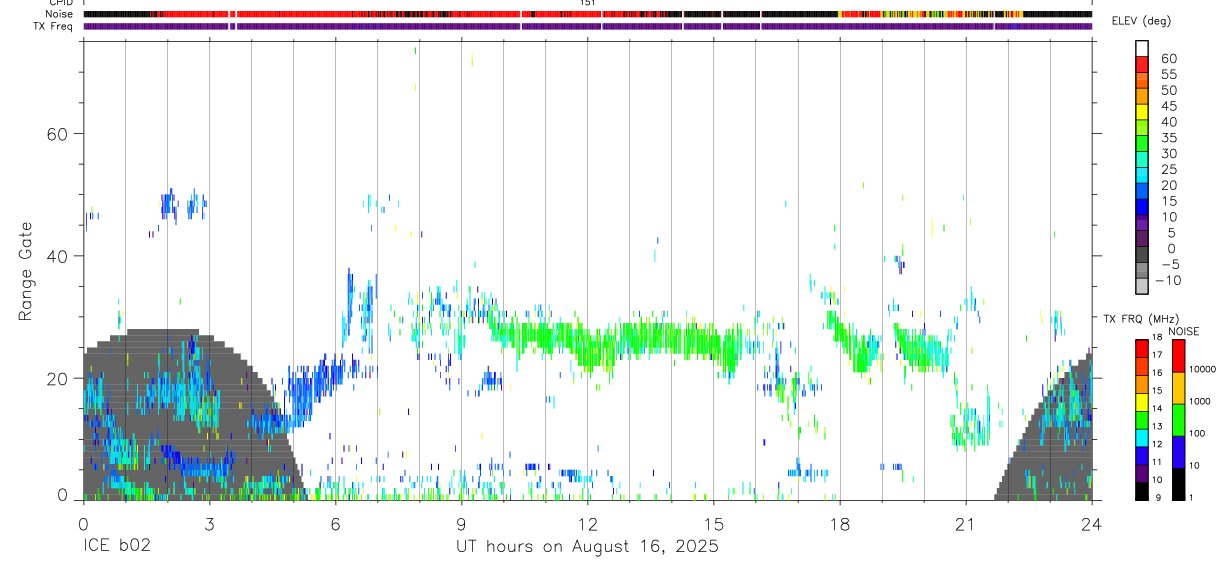Screen dimensions: 1228x567
Task: Click the 'Noise' row label at top left
Action: (x=59, y=14)
